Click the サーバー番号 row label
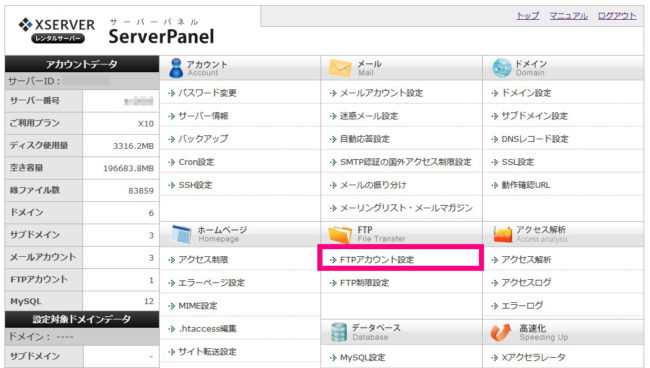Screen dimensions: 650x368 pos(35,101)
